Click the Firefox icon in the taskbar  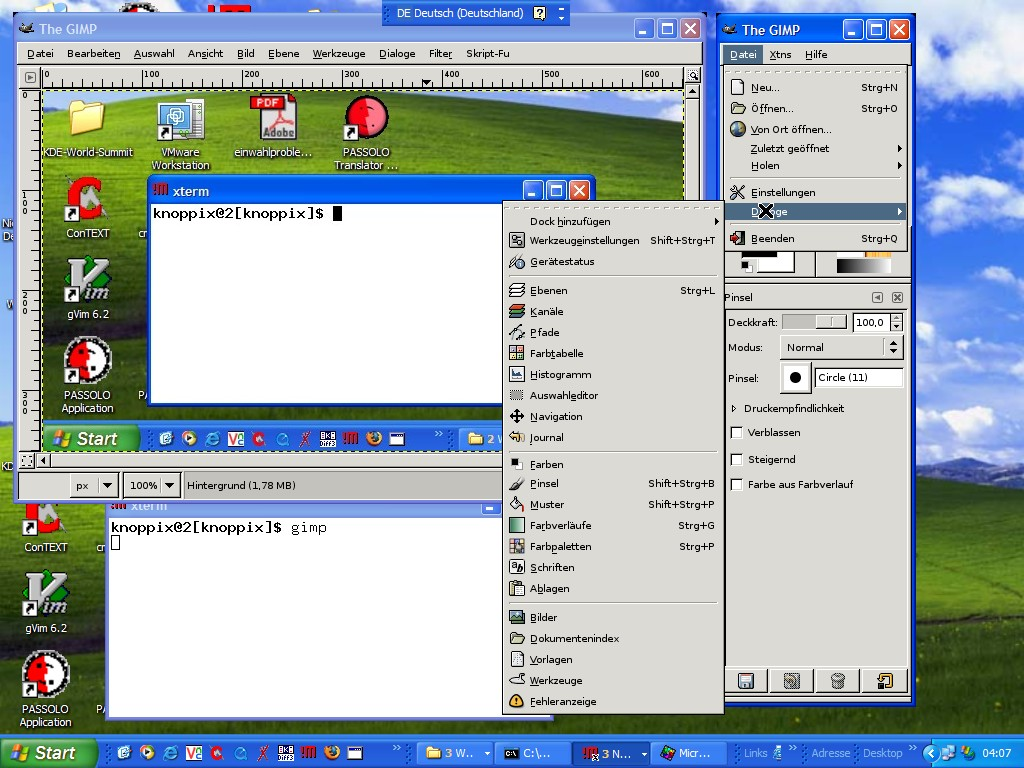[332, 753]
